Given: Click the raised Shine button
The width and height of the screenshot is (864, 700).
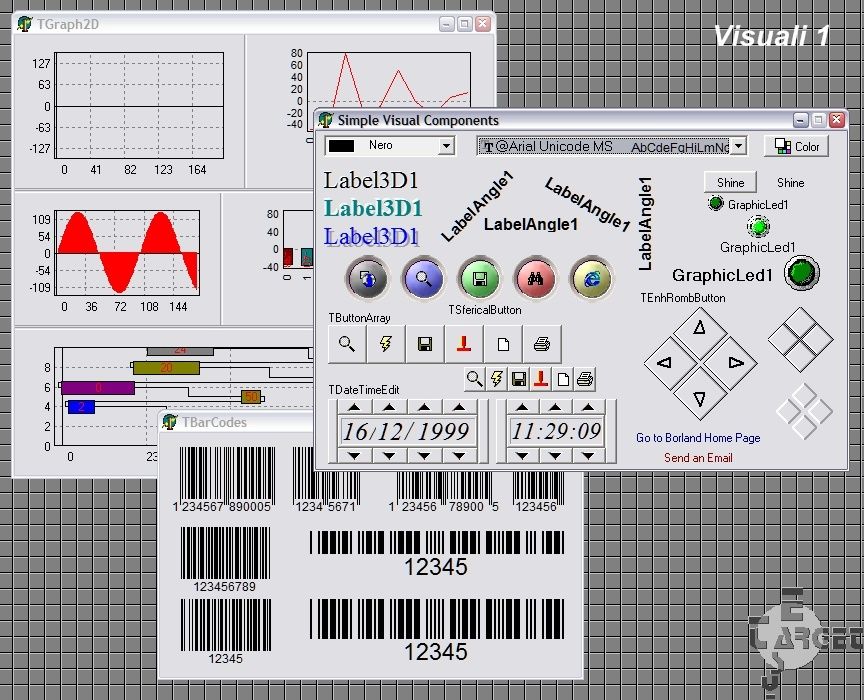Looking at the screenshot, I should coord(730,182).
